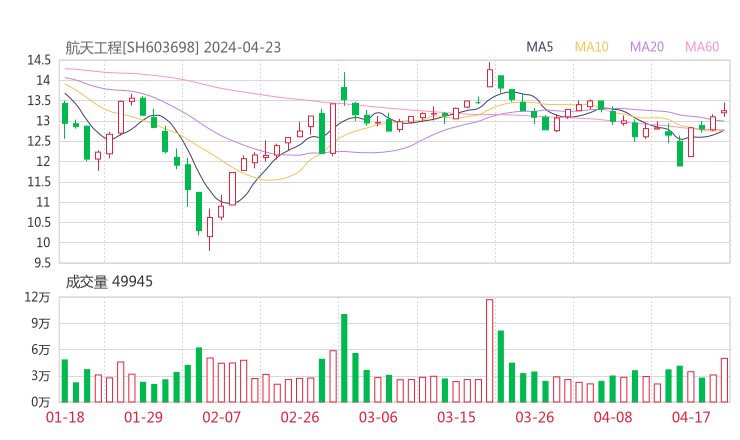Select the MA10 legend label
740x440 pixels.
pyautogui.click(x=591, y=47)
